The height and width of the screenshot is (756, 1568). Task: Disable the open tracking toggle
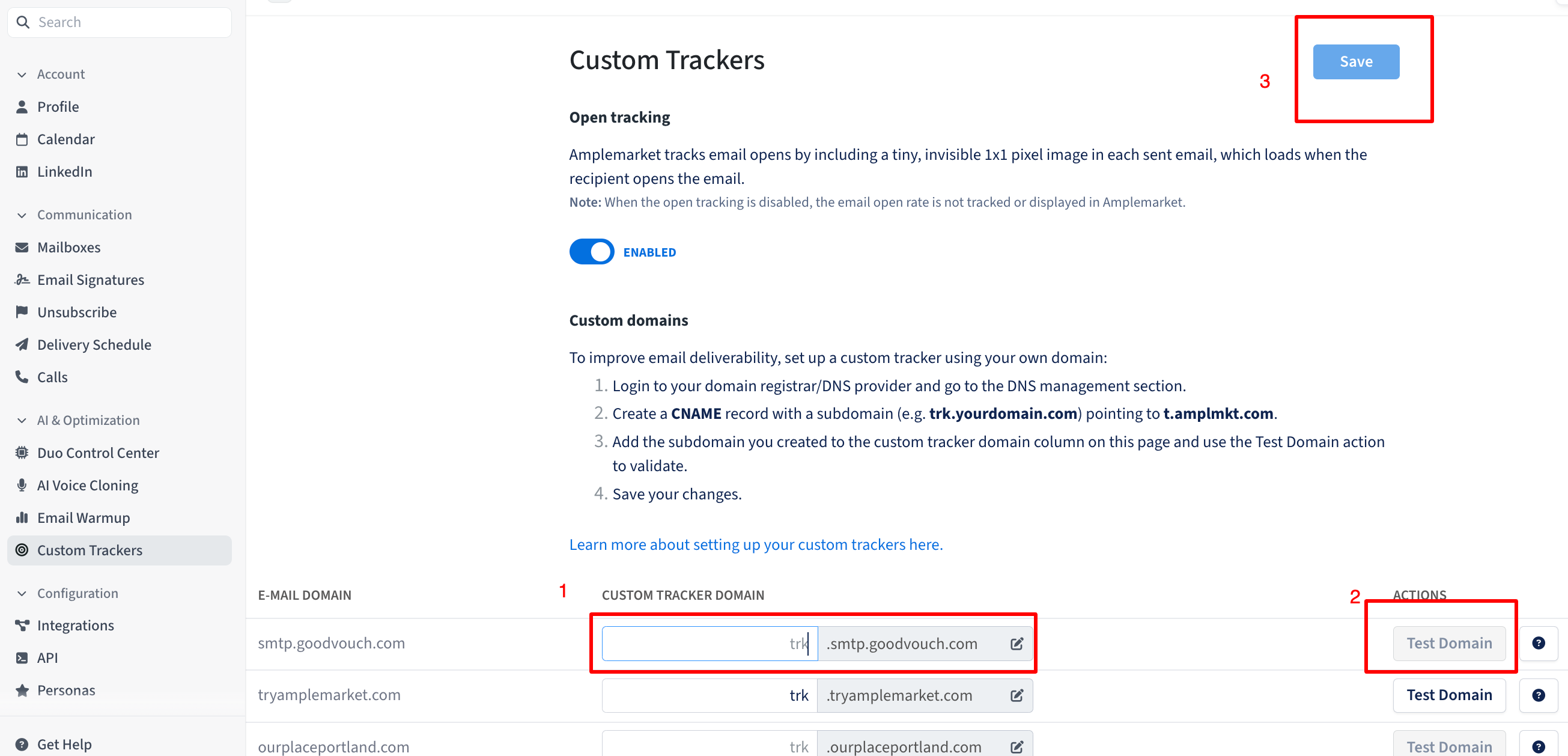[x=592, y=252]
